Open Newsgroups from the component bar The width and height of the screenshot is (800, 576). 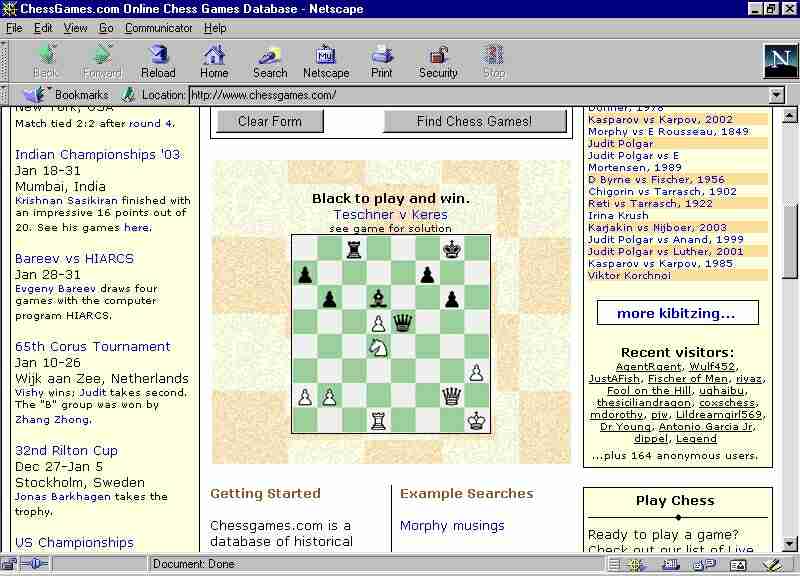(x=704, y=564)
